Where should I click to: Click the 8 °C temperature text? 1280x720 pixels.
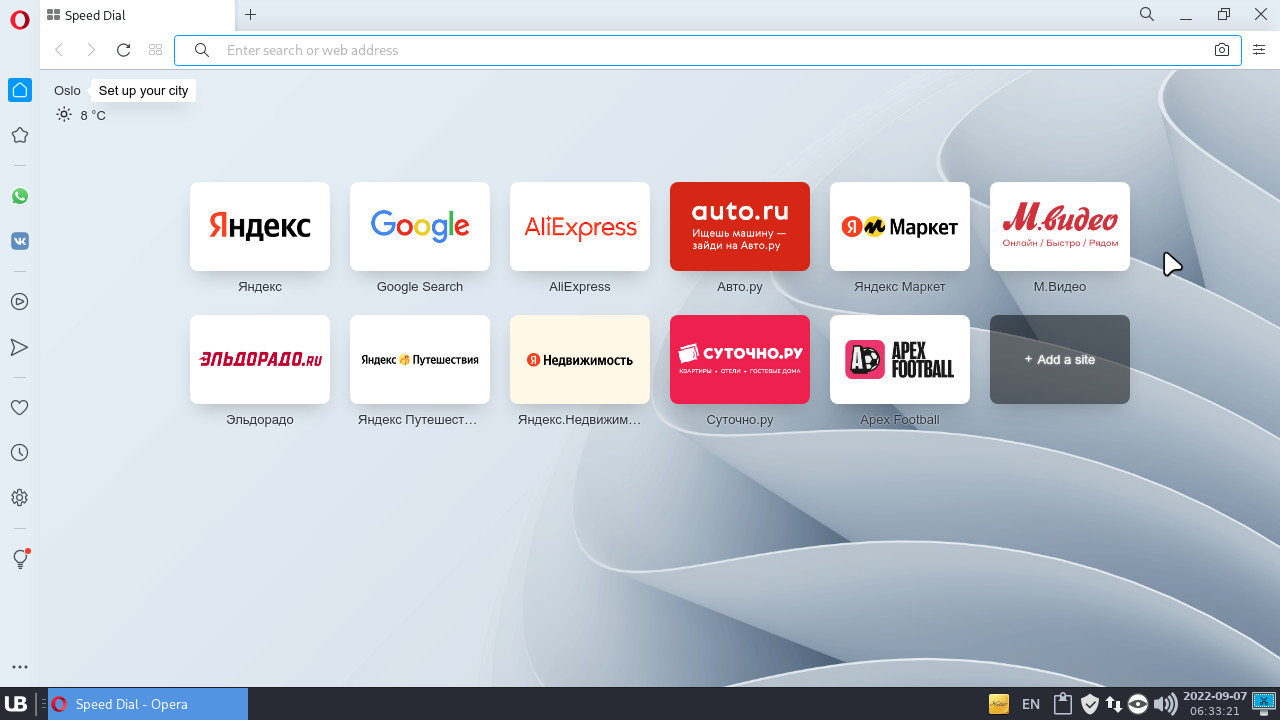coord(93,115)
